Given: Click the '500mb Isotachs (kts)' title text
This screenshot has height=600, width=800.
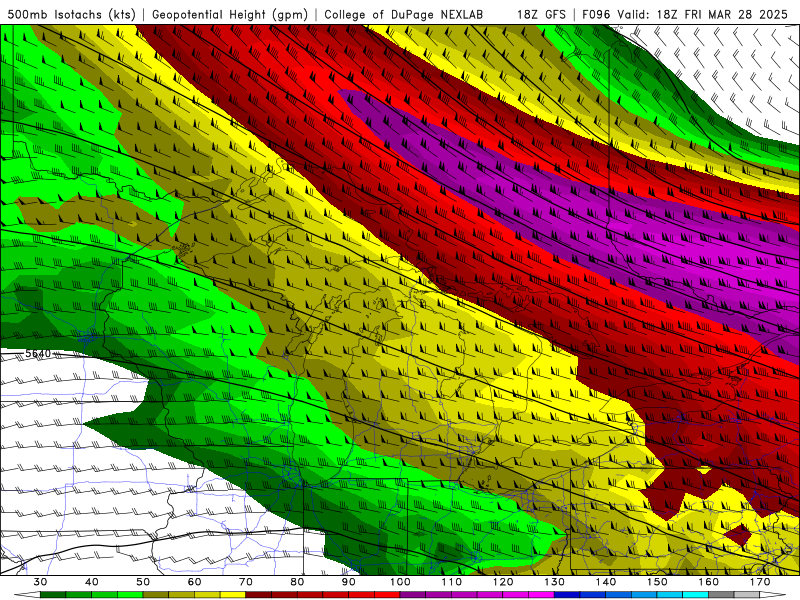Looking at the screenshot, I should tap(72, 14).
